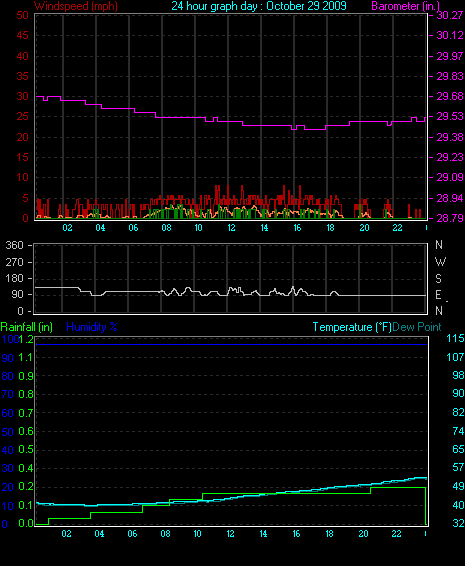Click temperature axis value 115
The image size is (465, 566).
point(455,338)
